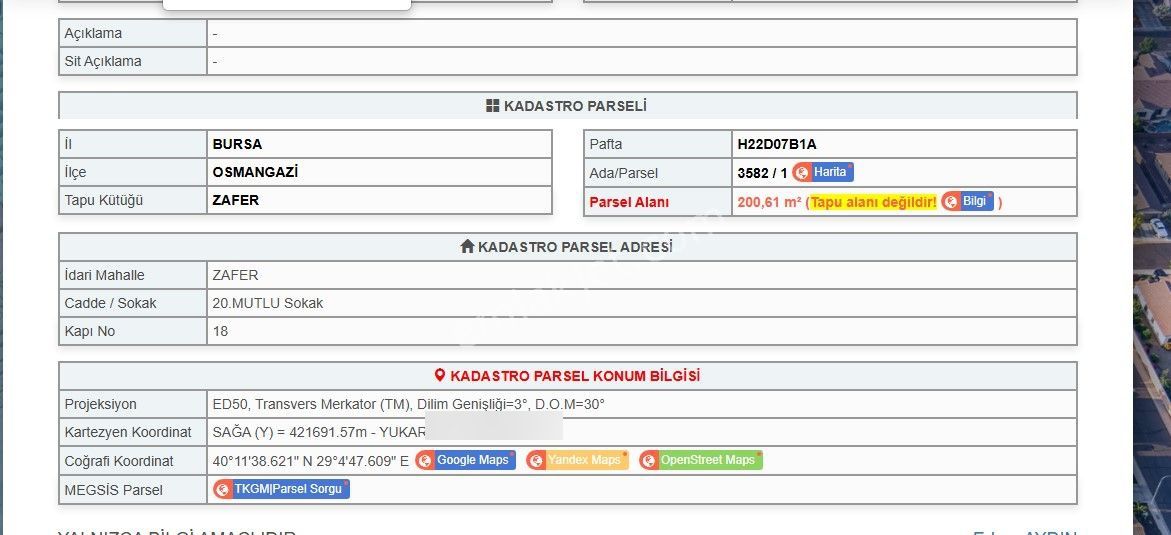The image size is (1171, 535).
Task: Select the SAĞA (Y) = 421691.57m coordinate
Action: 293,432
